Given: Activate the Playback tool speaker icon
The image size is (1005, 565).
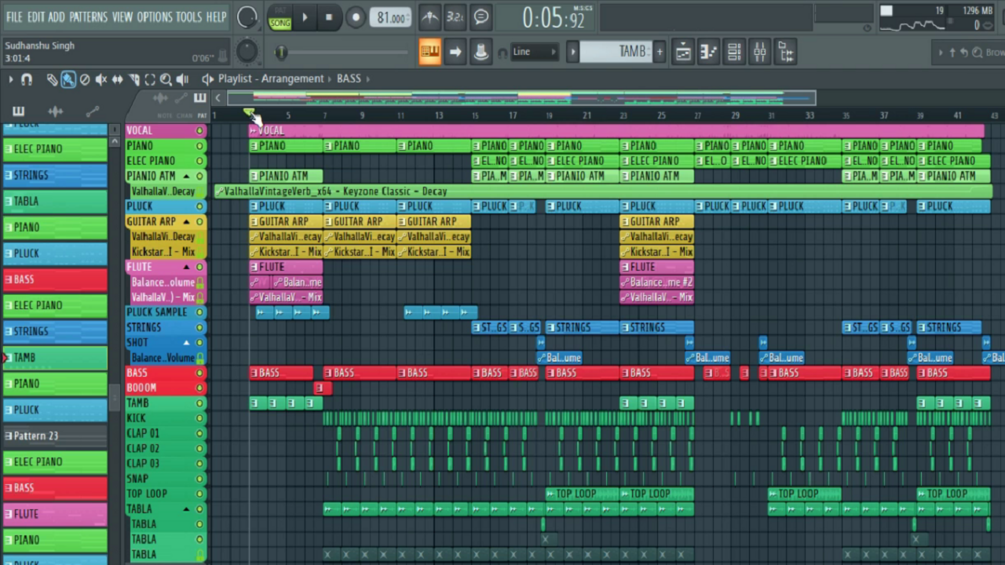Looking at the screenshot, I should (183, 79).
